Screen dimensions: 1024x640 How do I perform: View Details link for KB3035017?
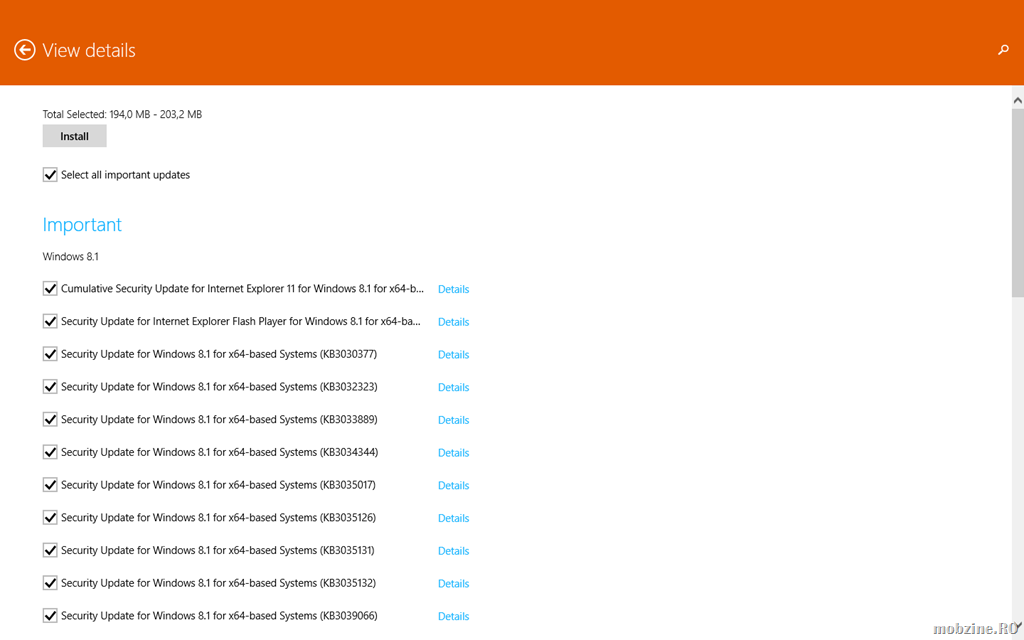coord(453,485)
